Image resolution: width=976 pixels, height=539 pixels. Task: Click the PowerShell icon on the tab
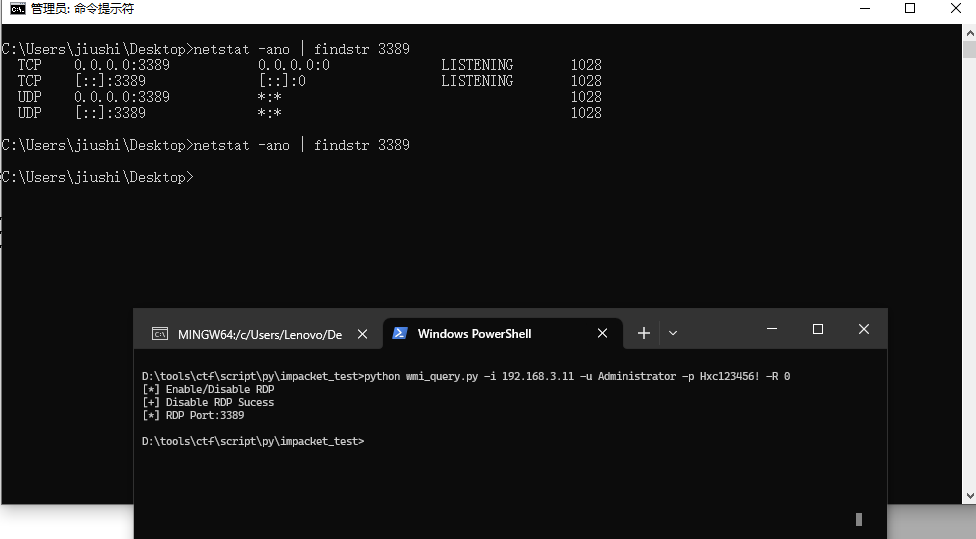[400, 334]
